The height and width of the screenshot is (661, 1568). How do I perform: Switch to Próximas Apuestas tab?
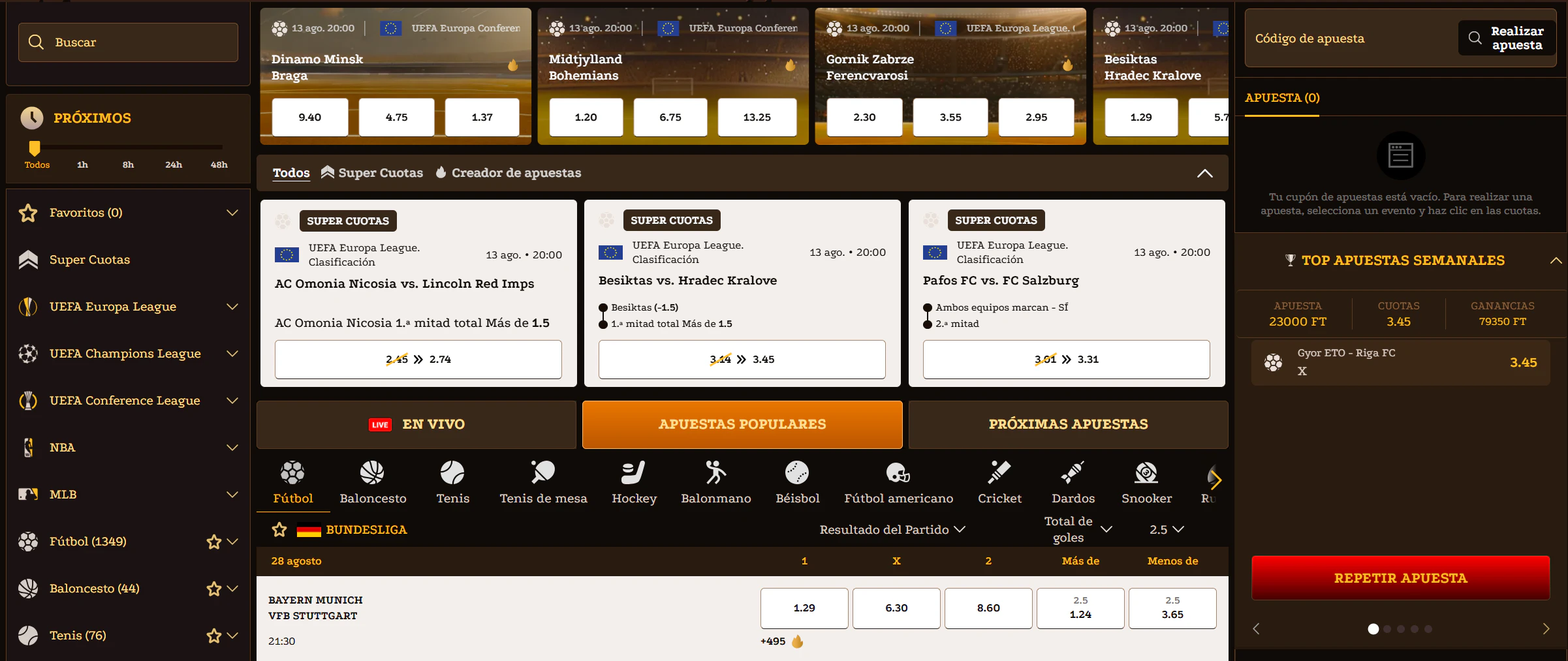pyautogui.click(x=1068, y=425)
